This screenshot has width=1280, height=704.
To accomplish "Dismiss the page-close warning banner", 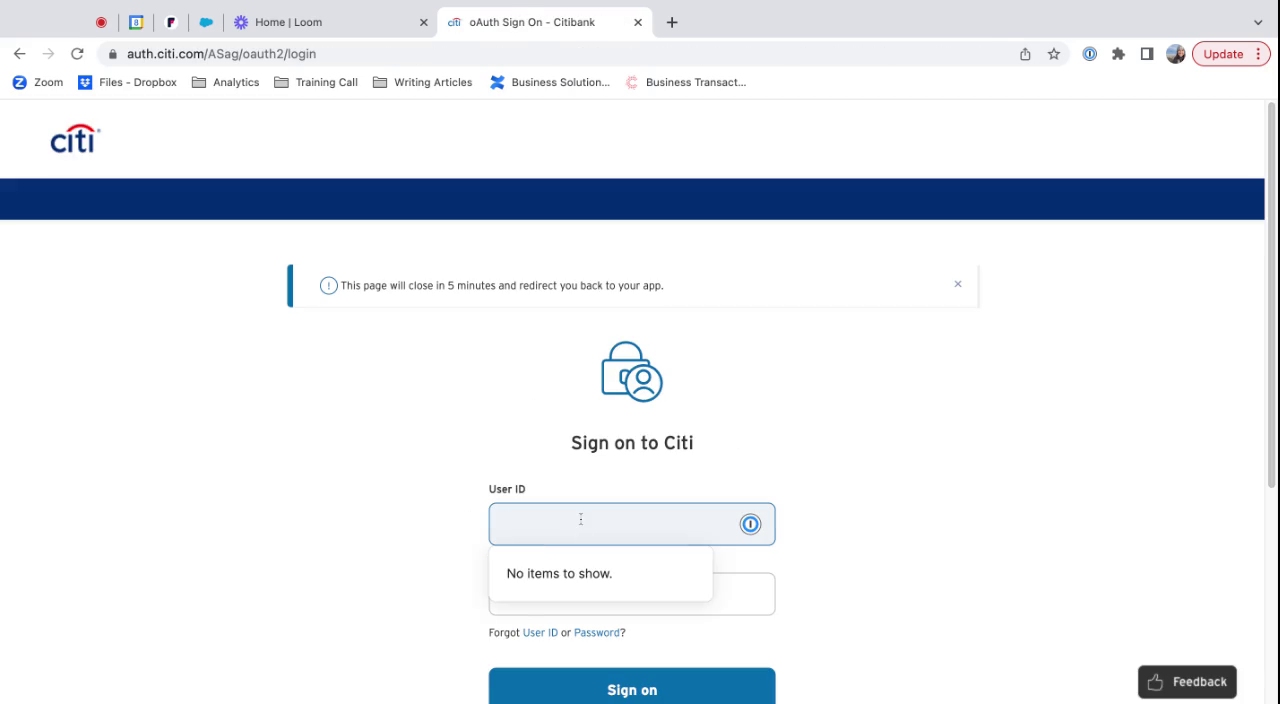I will coord(957,284).
